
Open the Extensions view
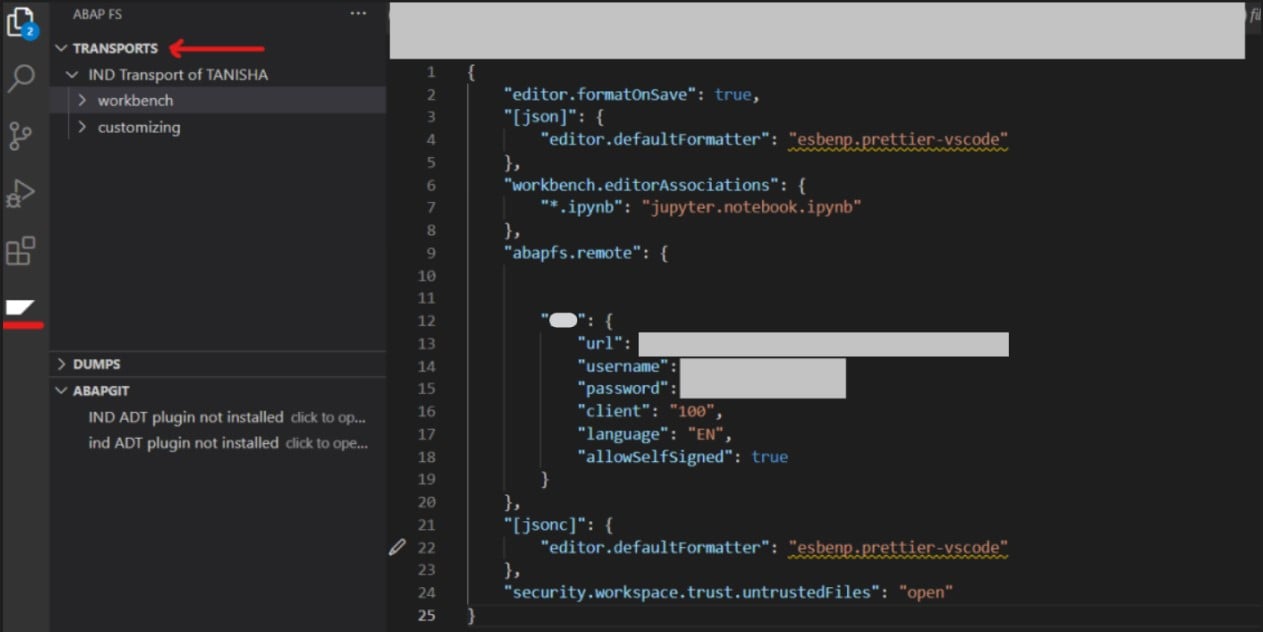pos(23,251)
